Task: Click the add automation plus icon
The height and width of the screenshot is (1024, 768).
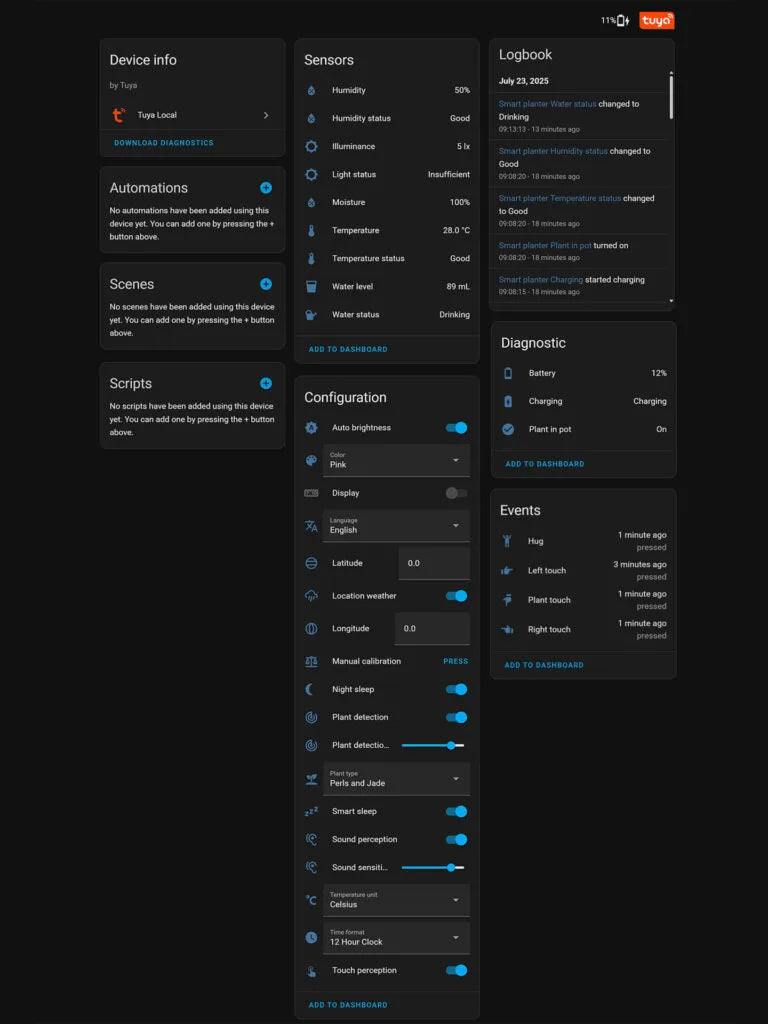Action: [266, 188]
